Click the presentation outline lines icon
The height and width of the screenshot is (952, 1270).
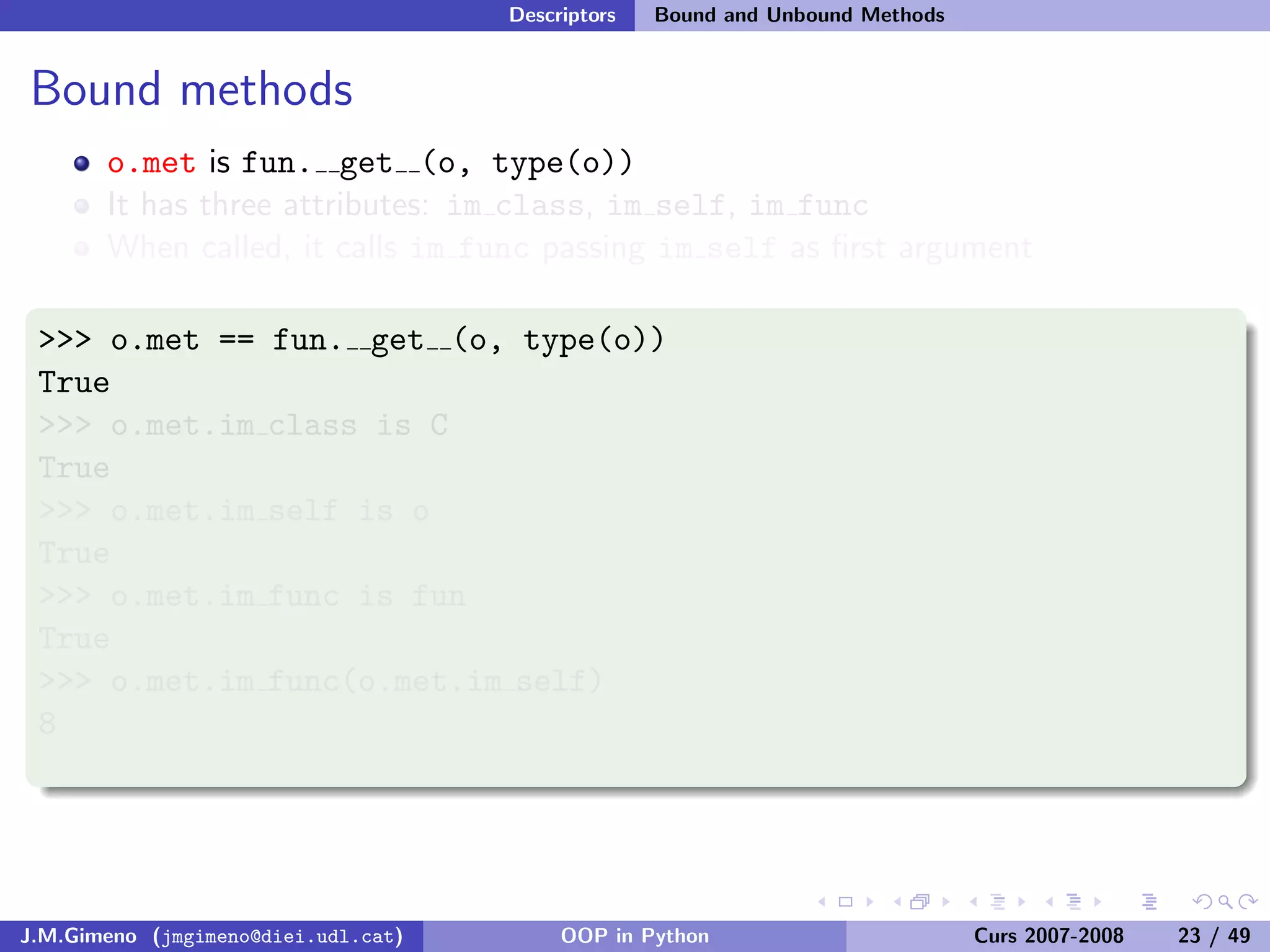click(x=1149, y=902)
